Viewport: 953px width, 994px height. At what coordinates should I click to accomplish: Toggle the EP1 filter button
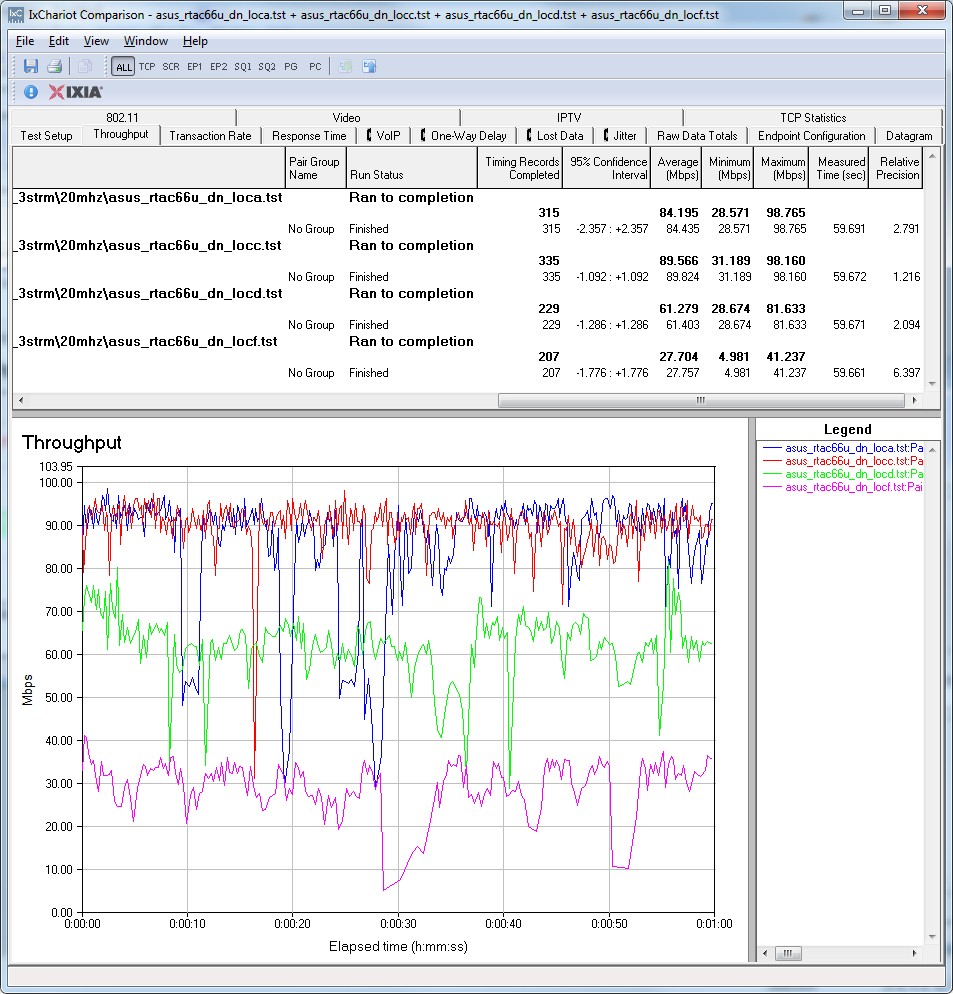tap(195, 67)
